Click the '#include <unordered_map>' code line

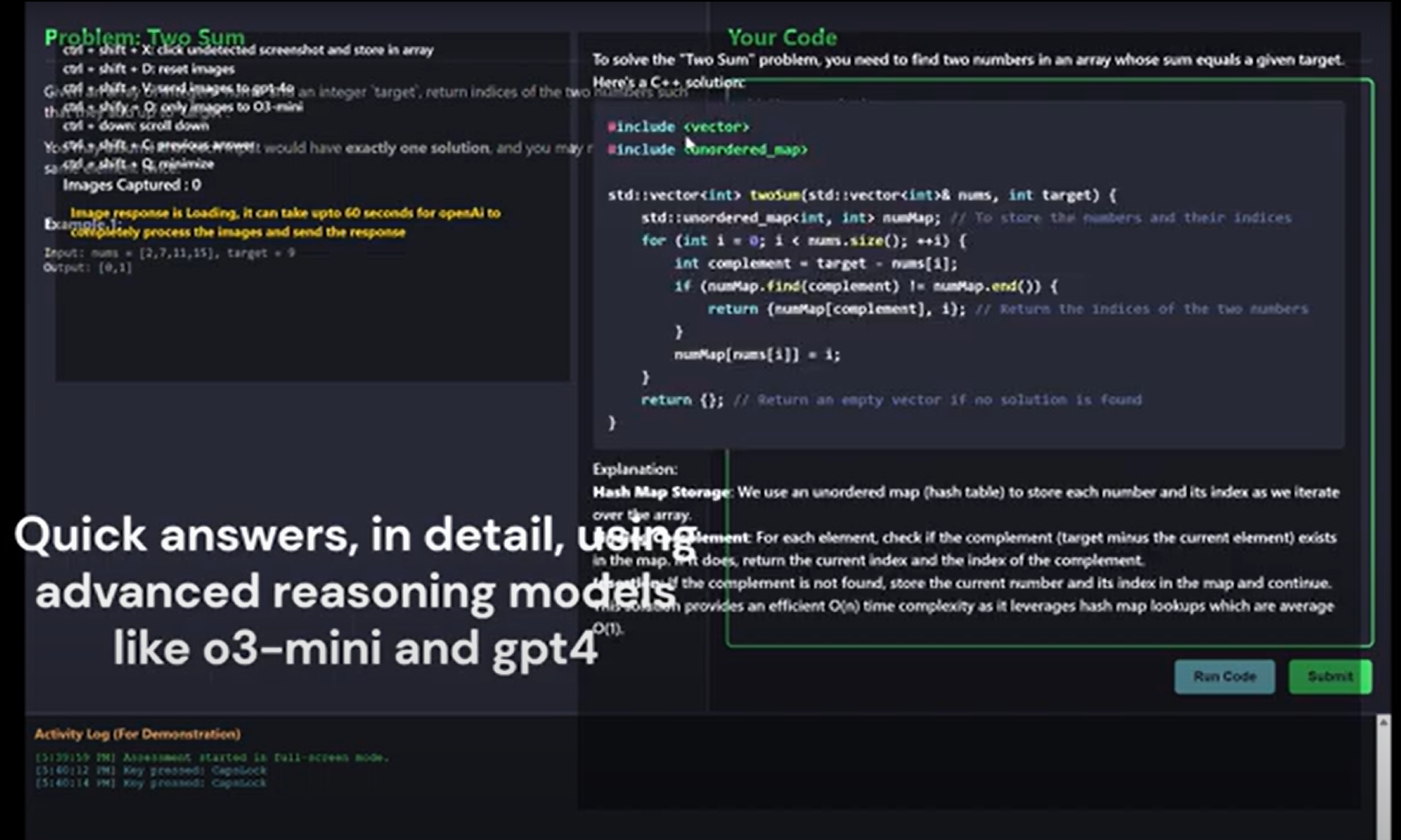pyautogui.click(x=708, y=150)
